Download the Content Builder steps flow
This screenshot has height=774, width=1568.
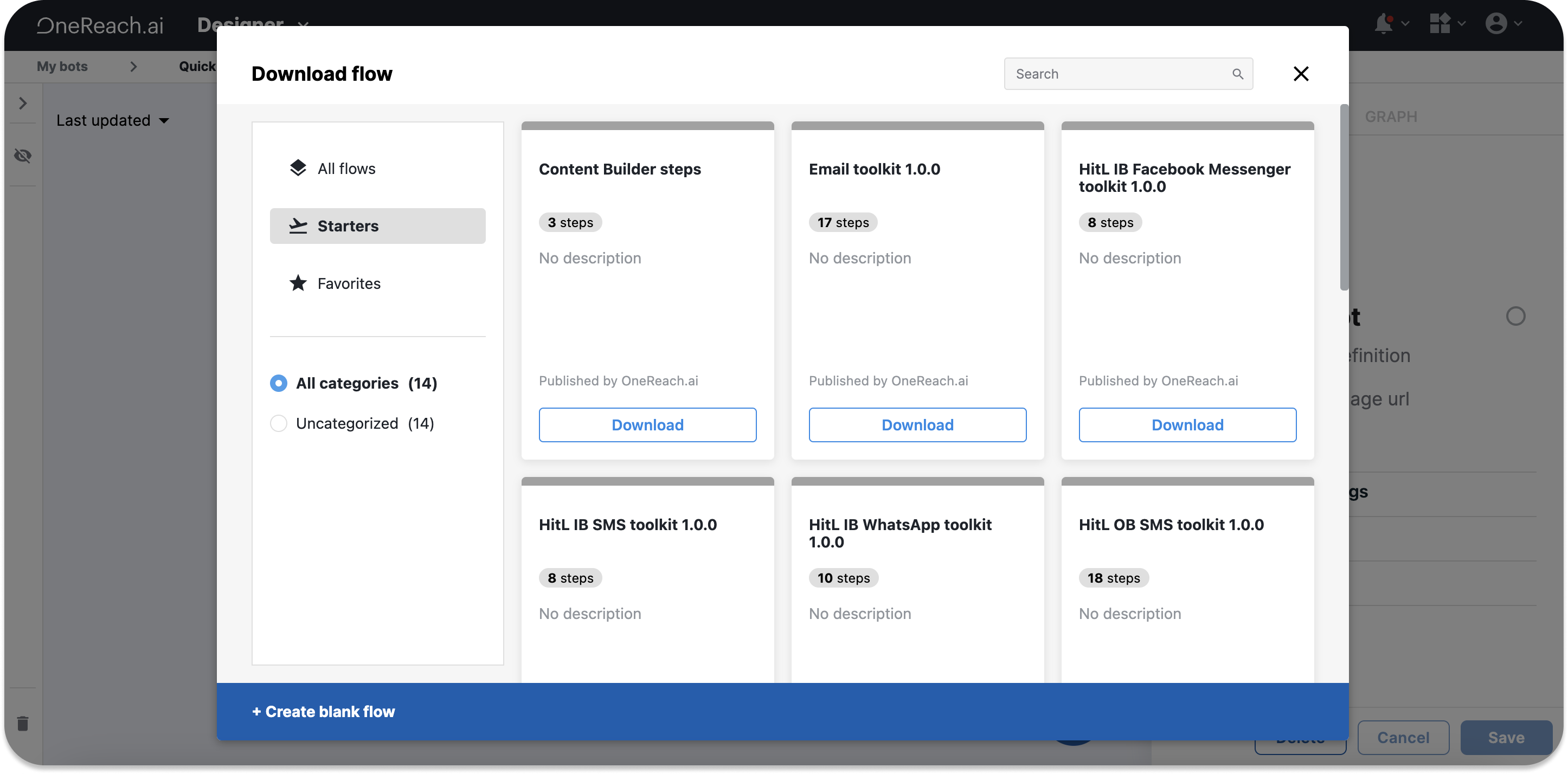coord(647,425)
